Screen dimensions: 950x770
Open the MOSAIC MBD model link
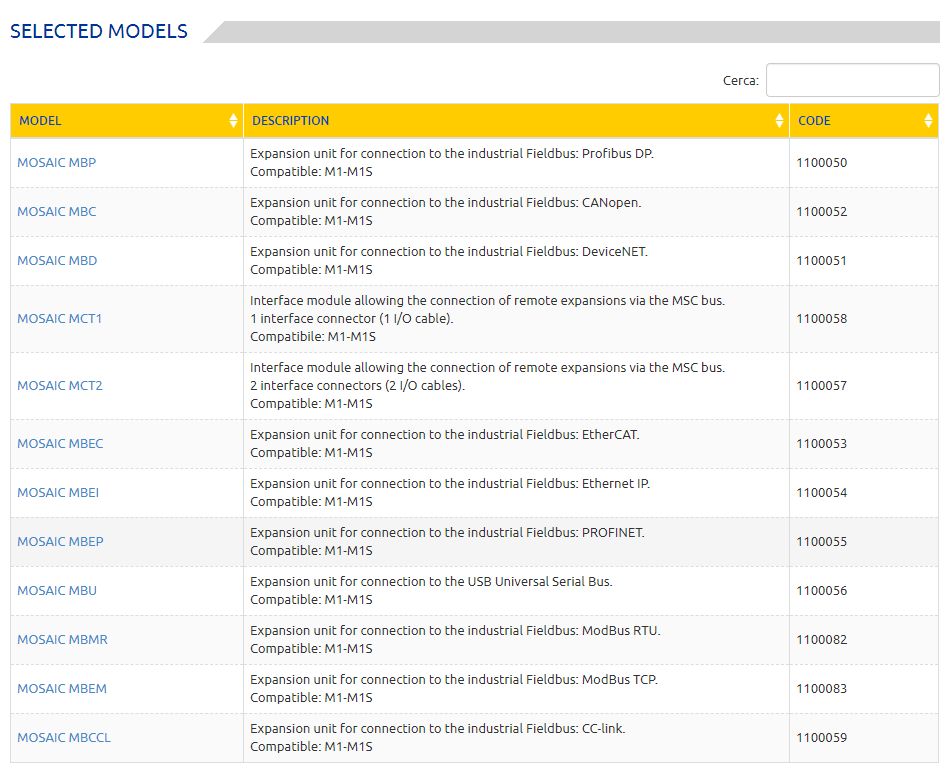(57, 261)
